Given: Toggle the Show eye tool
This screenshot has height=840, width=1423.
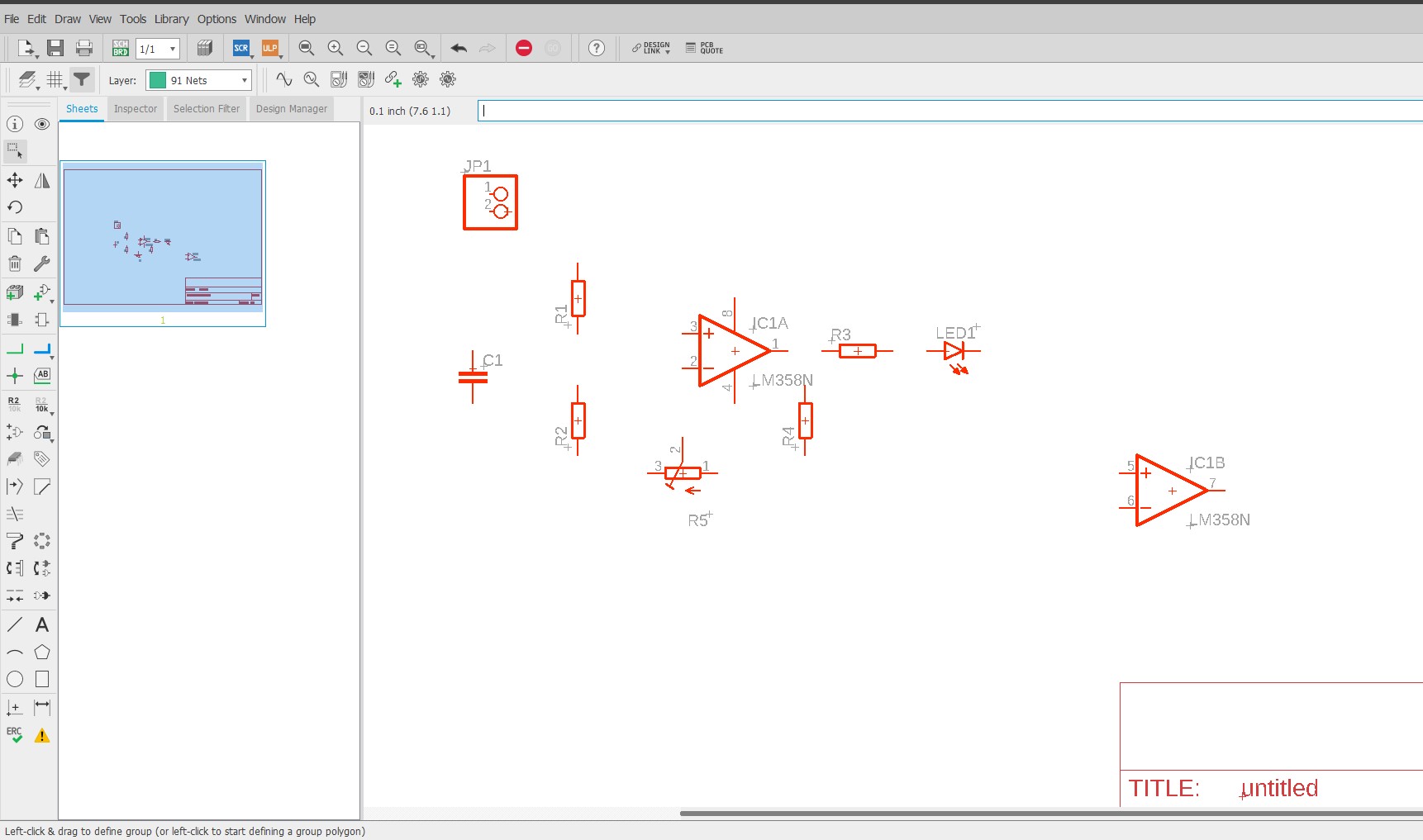Looking at the screenshot, I should (42, 124).
